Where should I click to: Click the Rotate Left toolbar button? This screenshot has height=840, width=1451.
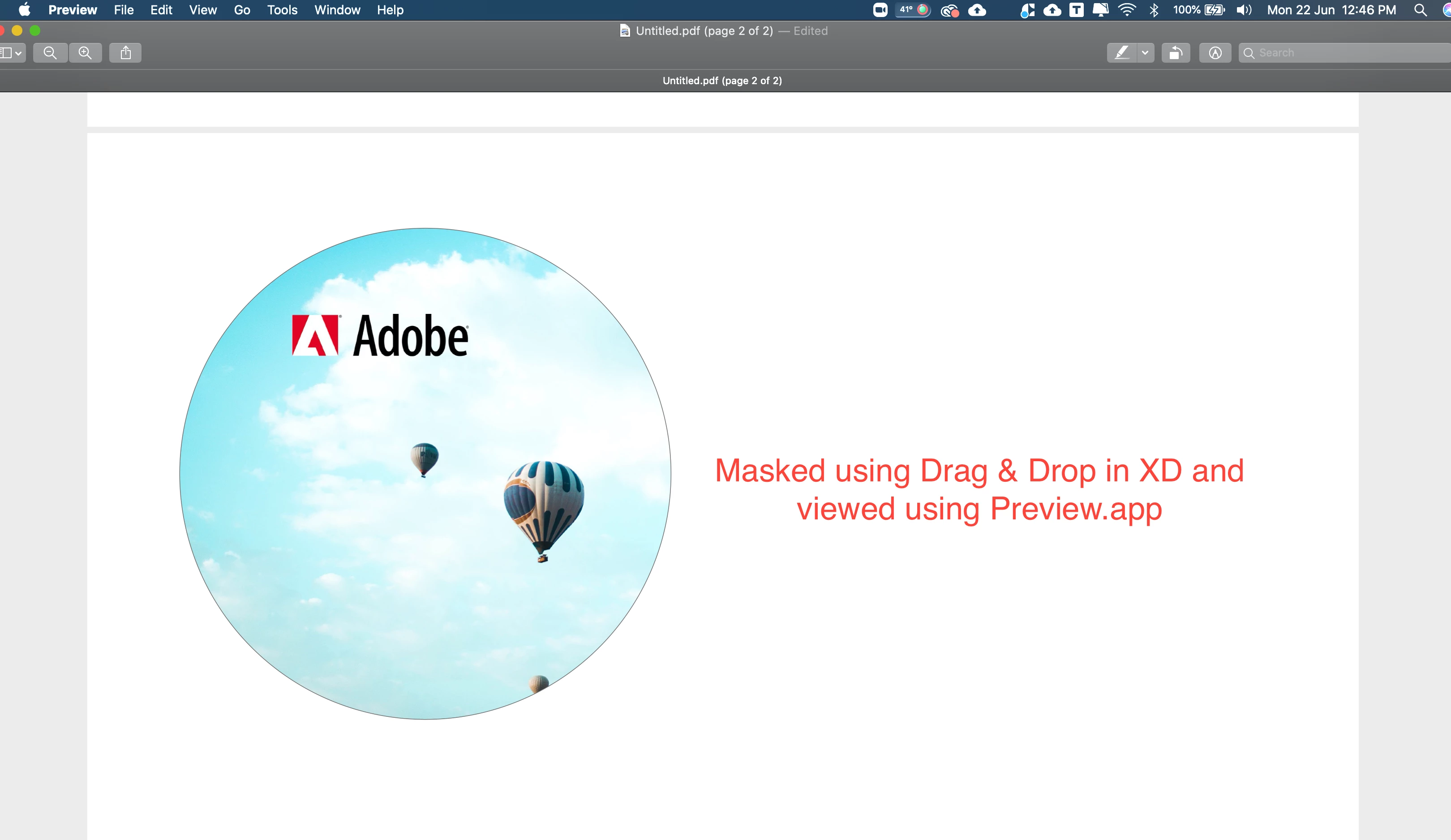point(1175,53)
